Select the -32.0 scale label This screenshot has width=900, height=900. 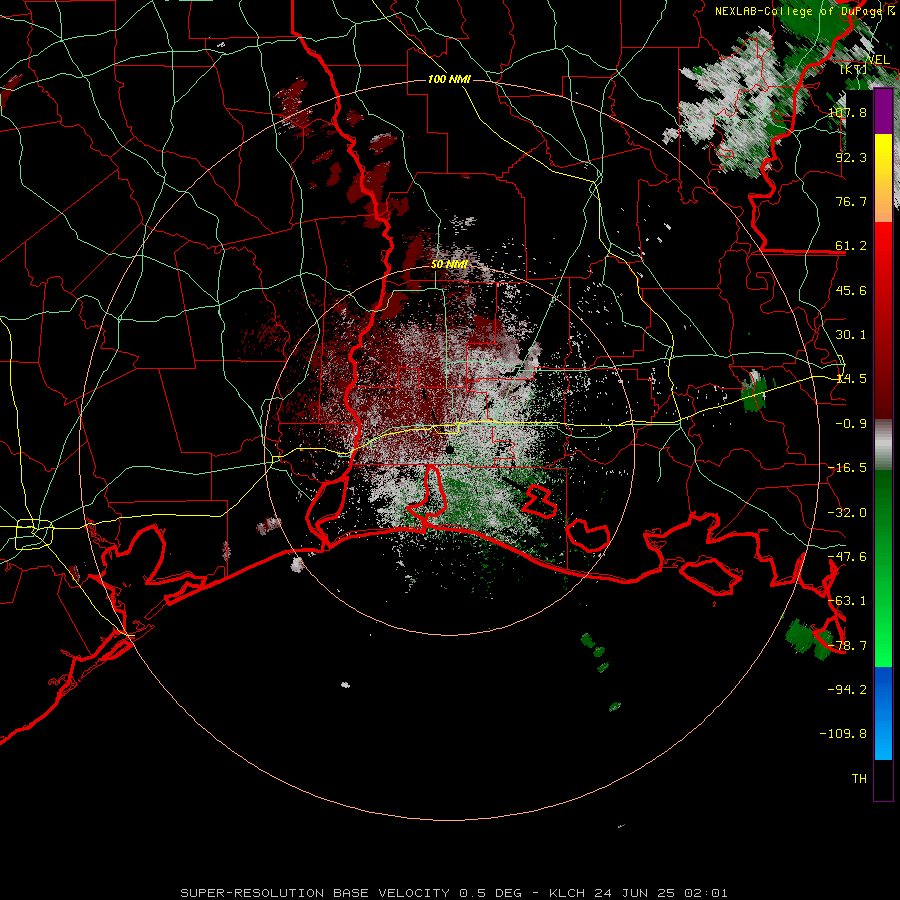pyautogui.click(x=847, y=513)
